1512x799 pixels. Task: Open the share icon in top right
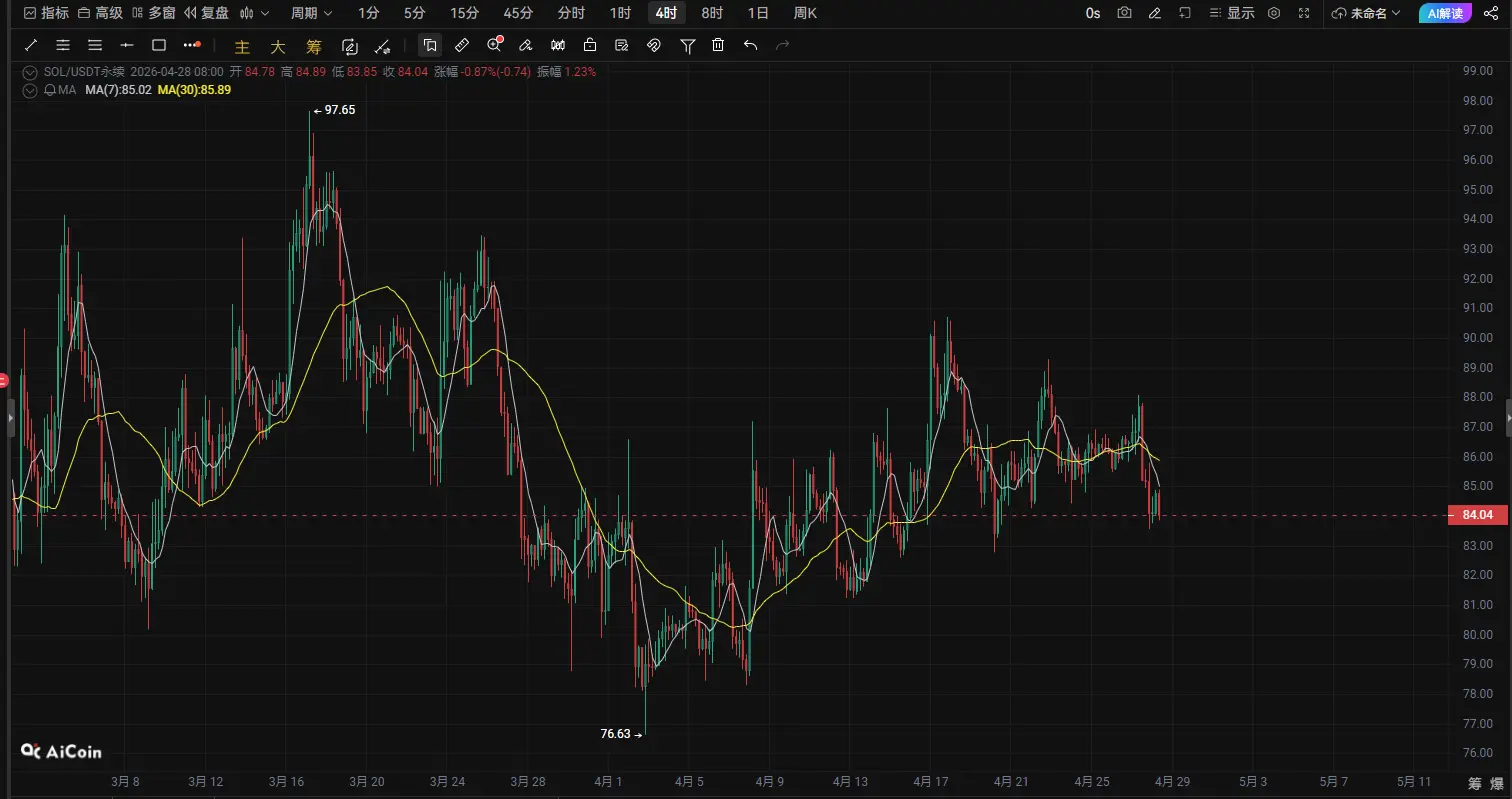point(1491,13)
